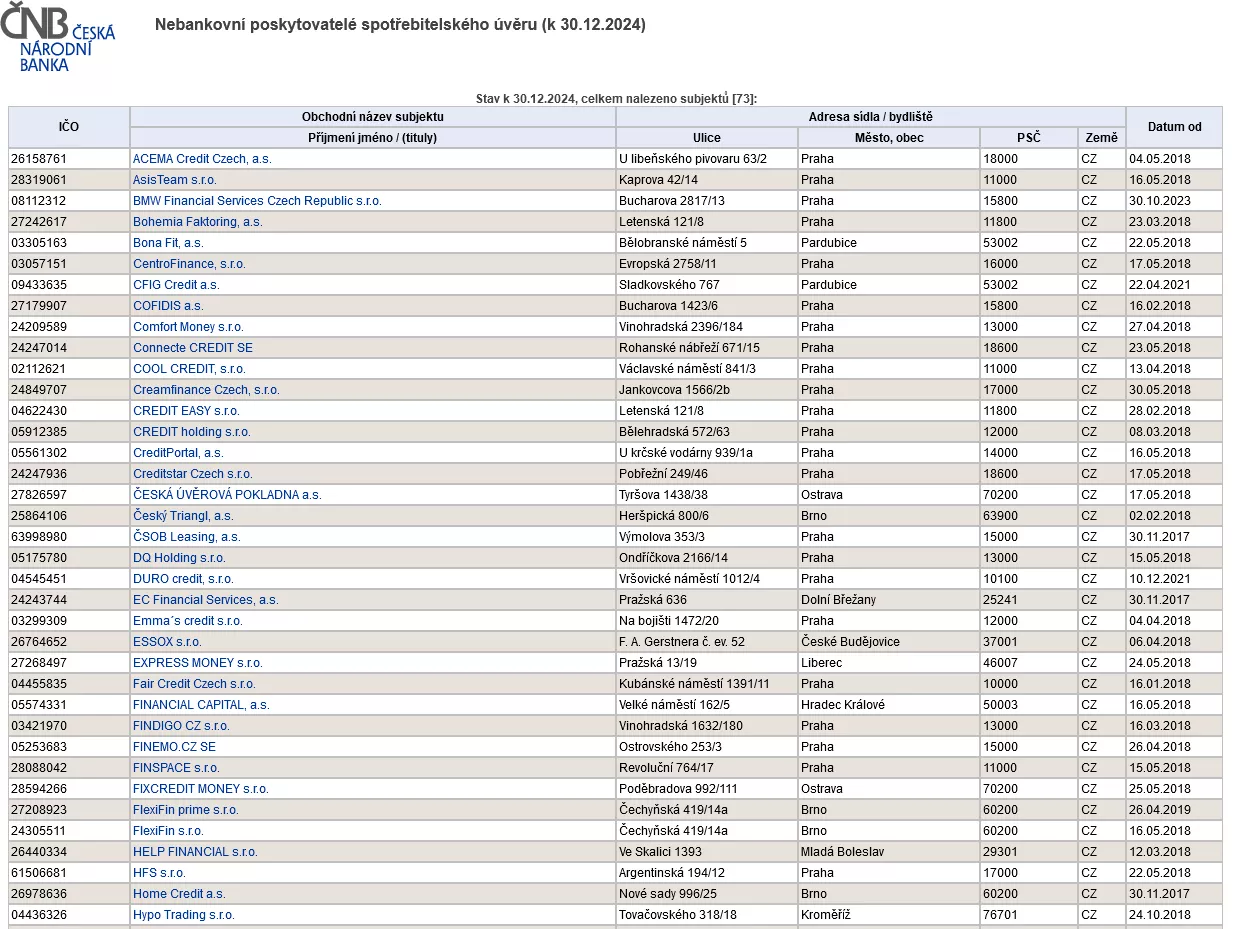This screenshot has width=1233, height=929.
Task: Open the CREDIT EASY s.r.o. link
Action: click(x=186, y=411)
